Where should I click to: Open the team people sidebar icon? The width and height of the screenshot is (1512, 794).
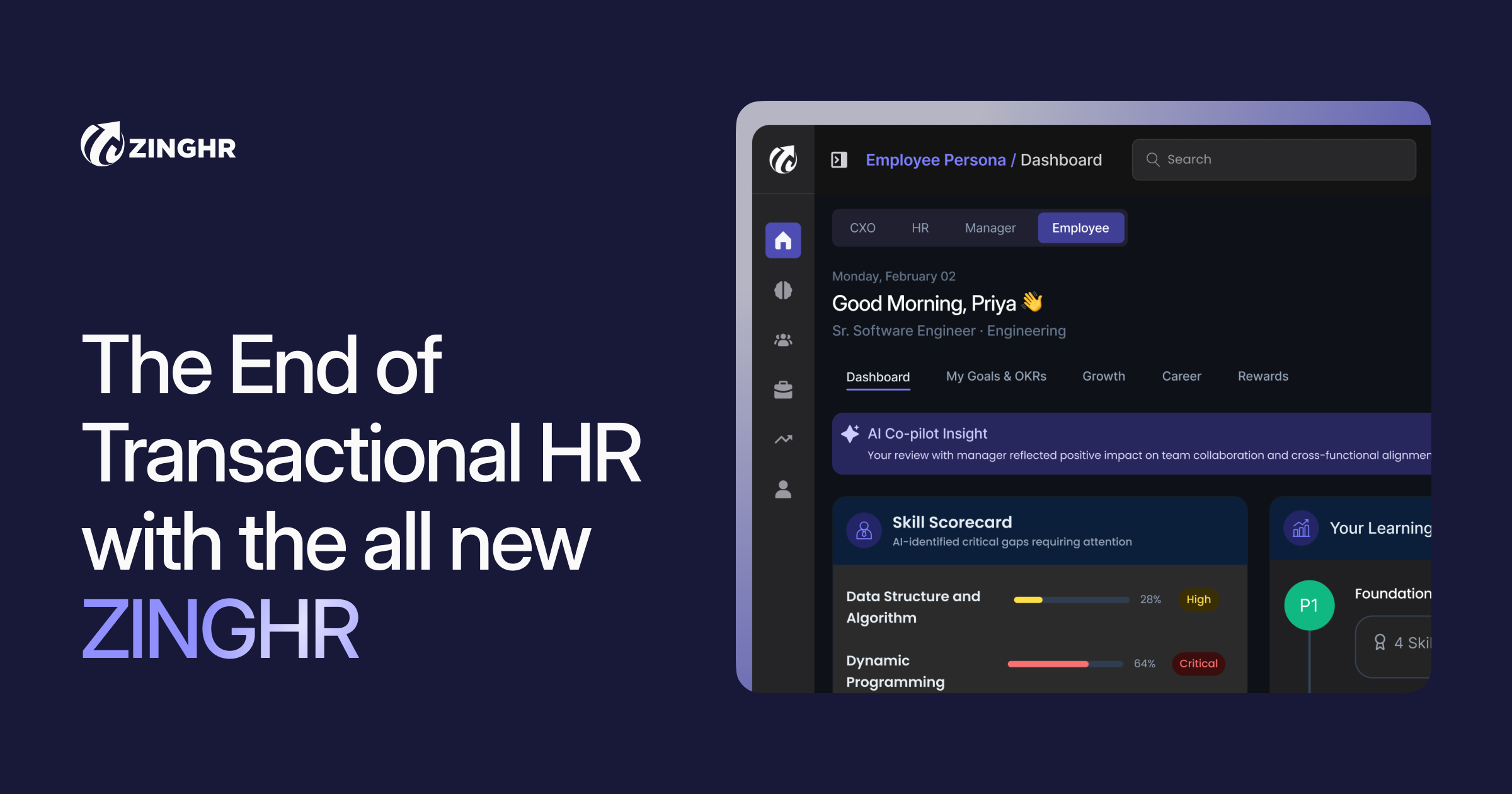(x=783, y=340)
